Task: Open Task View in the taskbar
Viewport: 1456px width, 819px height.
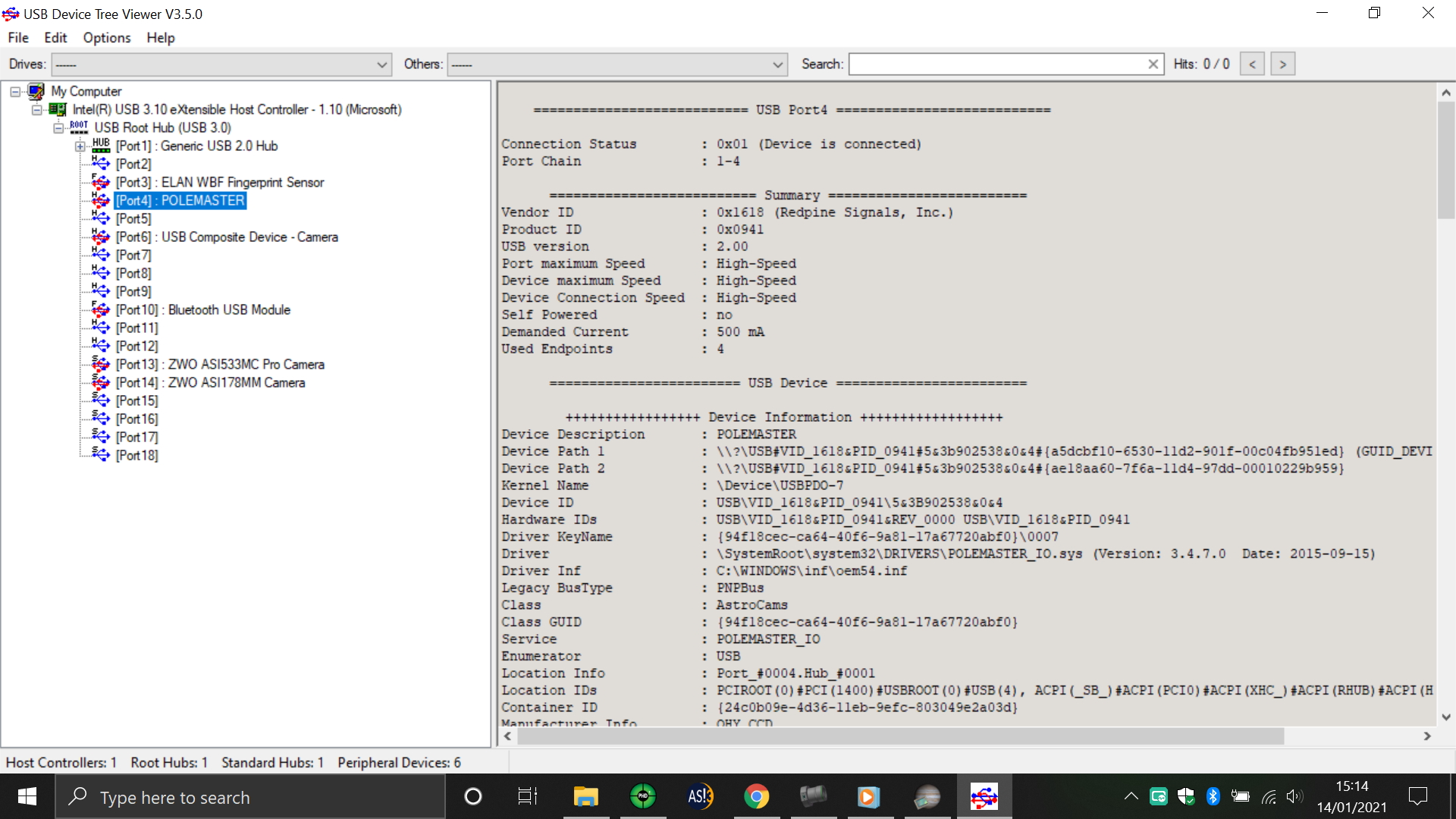Action: [x=528, y=796]
